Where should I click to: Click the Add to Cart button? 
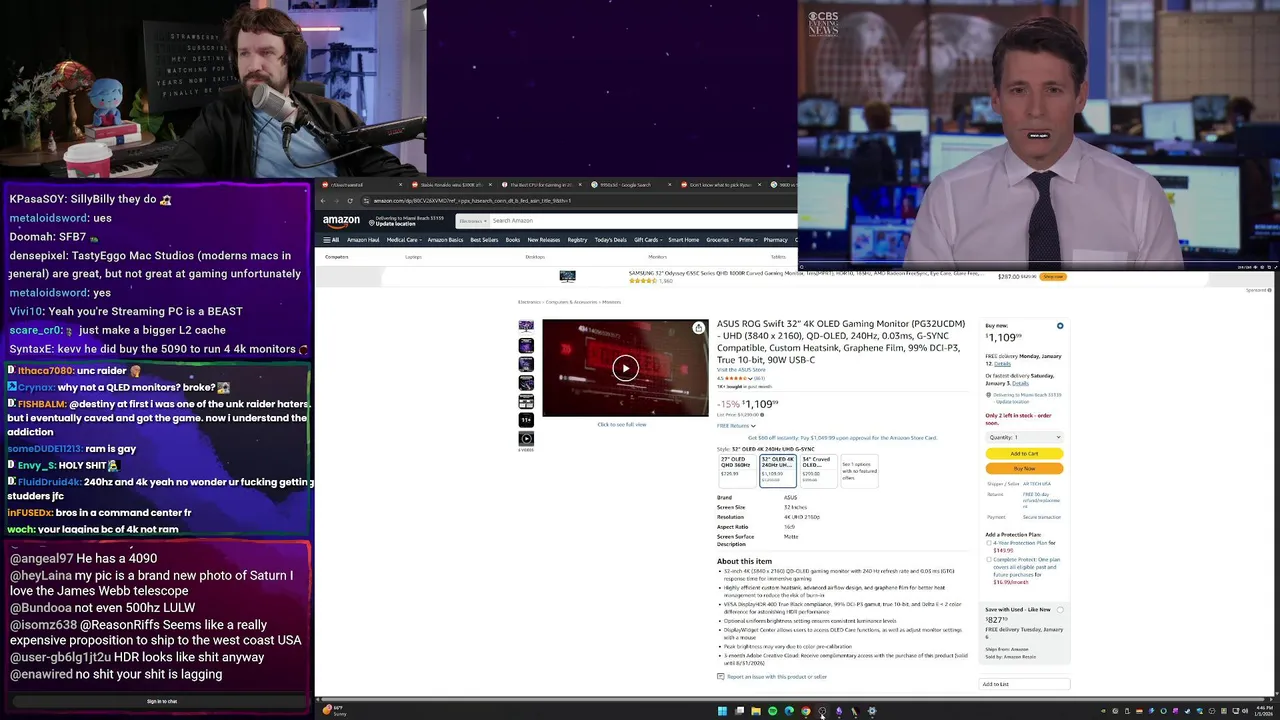[x=1024, y=454]
